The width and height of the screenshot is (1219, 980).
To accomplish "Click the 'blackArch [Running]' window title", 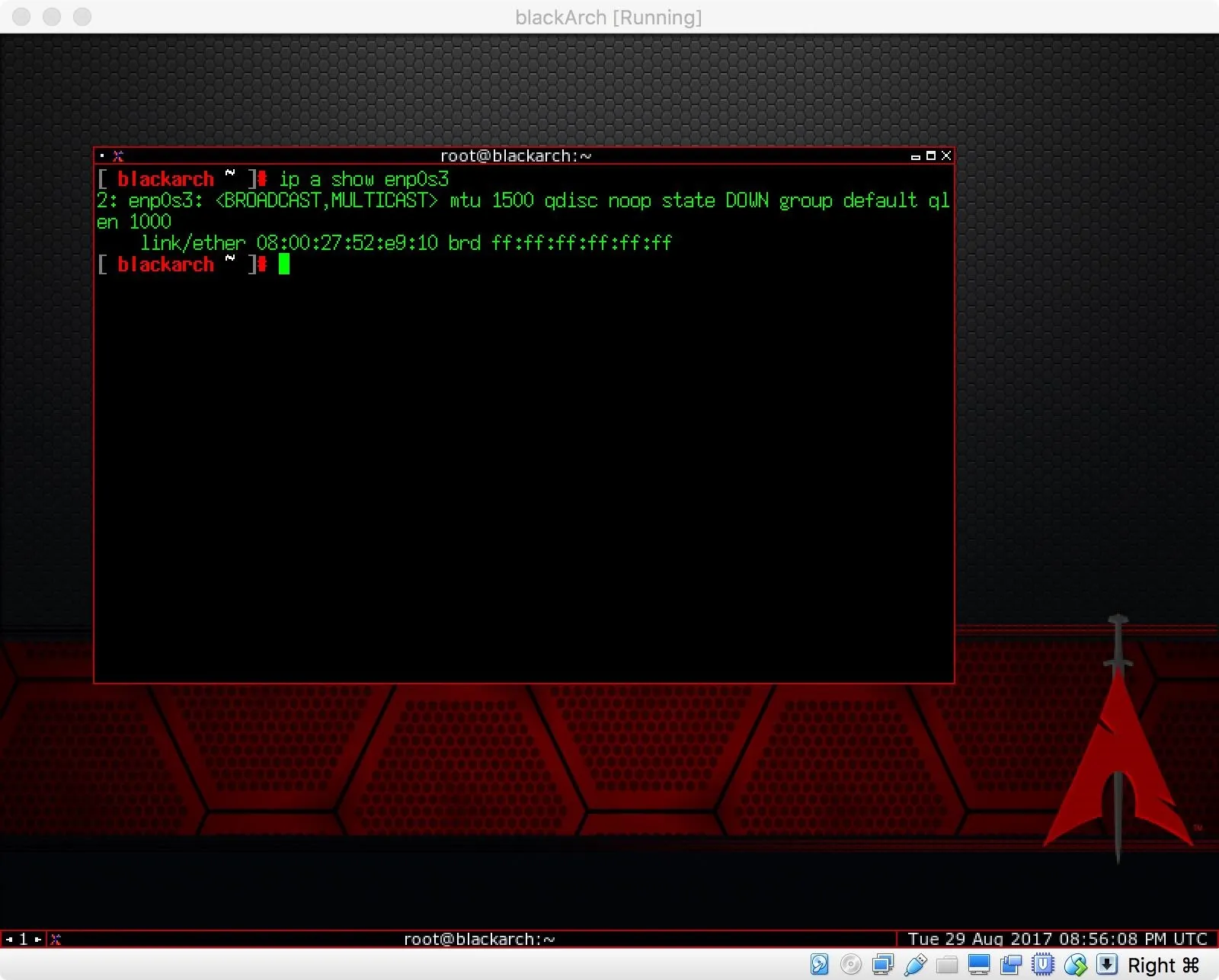I will pyautogui.click(x=609, y=17).
